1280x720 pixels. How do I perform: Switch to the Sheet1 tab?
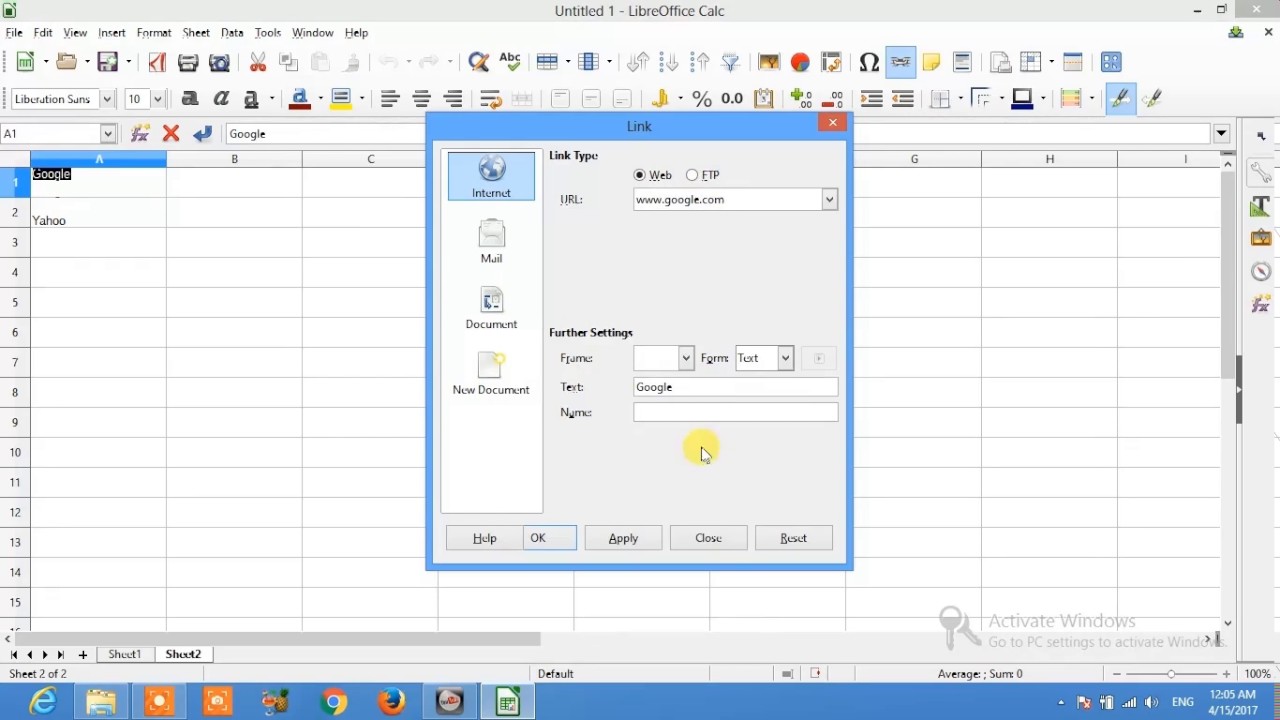124,654
